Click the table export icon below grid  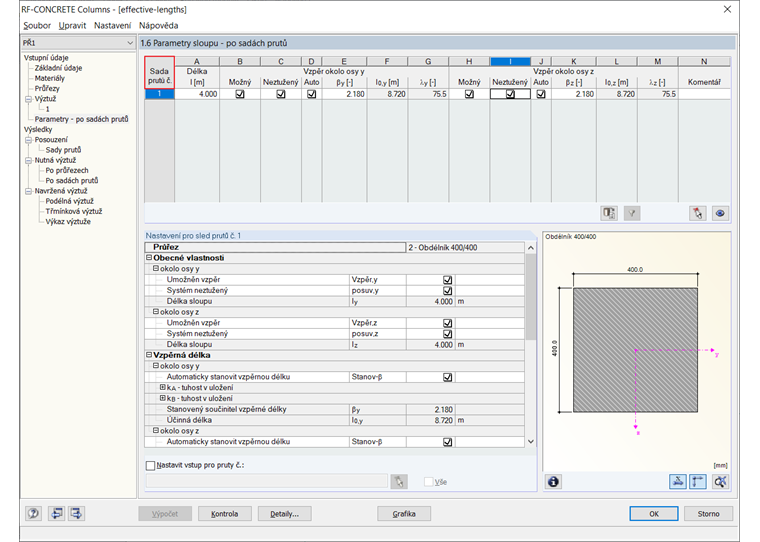[609, 213]
